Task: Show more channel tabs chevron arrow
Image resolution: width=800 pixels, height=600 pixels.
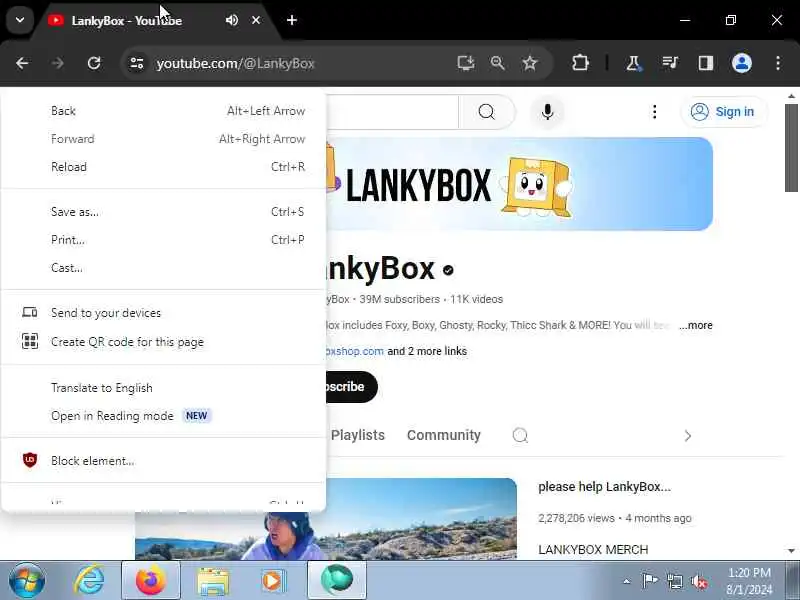Action: pyautogui.click(x=687, y=436)
